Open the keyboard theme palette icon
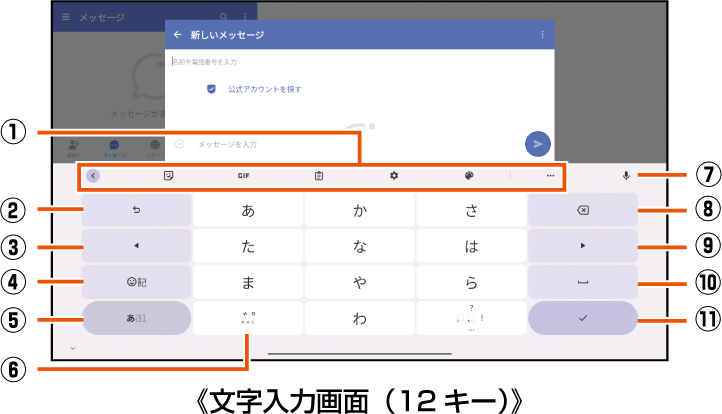722x414 pixels. pos(469,175)
